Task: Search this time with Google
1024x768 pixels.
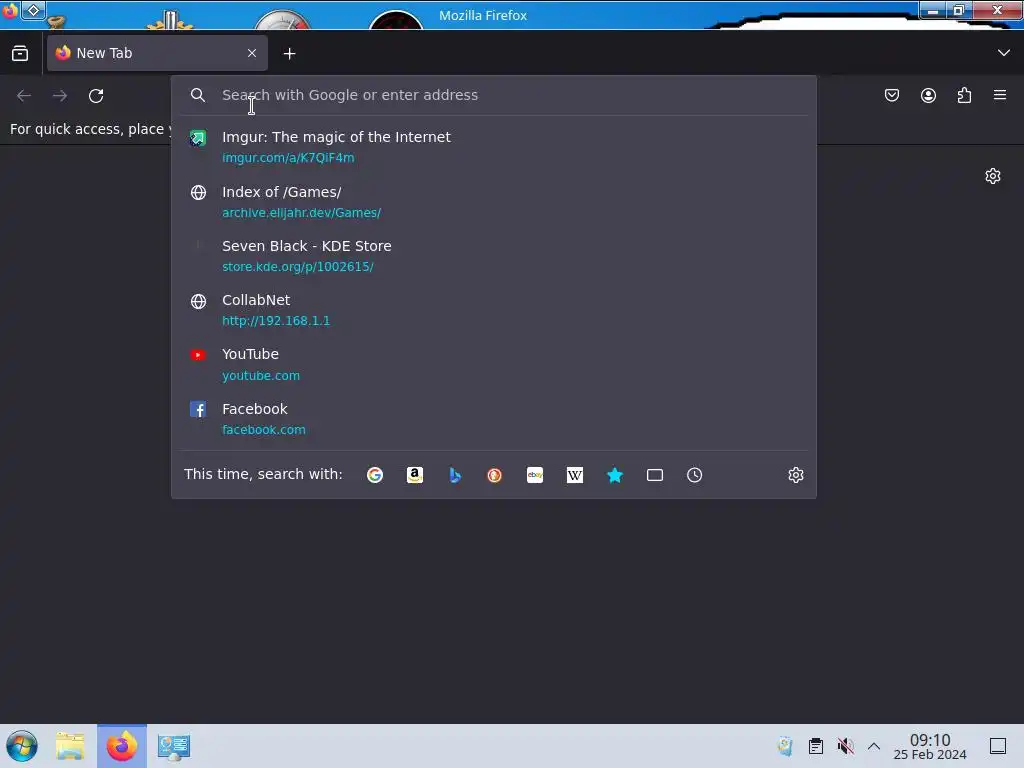Action: pos(375,475)
